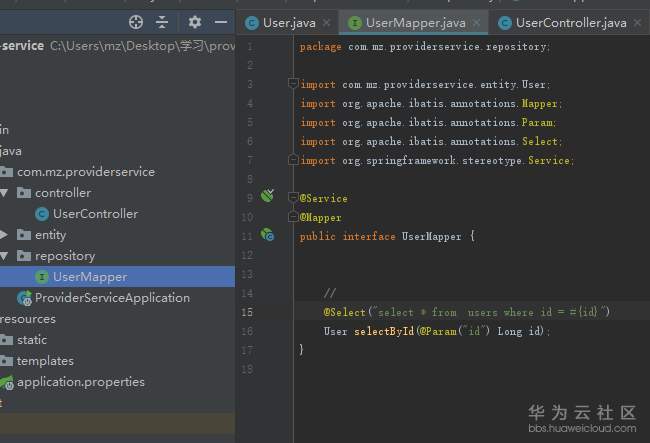This screenshot has height=443, width=650.
Task: Close the User.java tab
Action: point(327,23)
